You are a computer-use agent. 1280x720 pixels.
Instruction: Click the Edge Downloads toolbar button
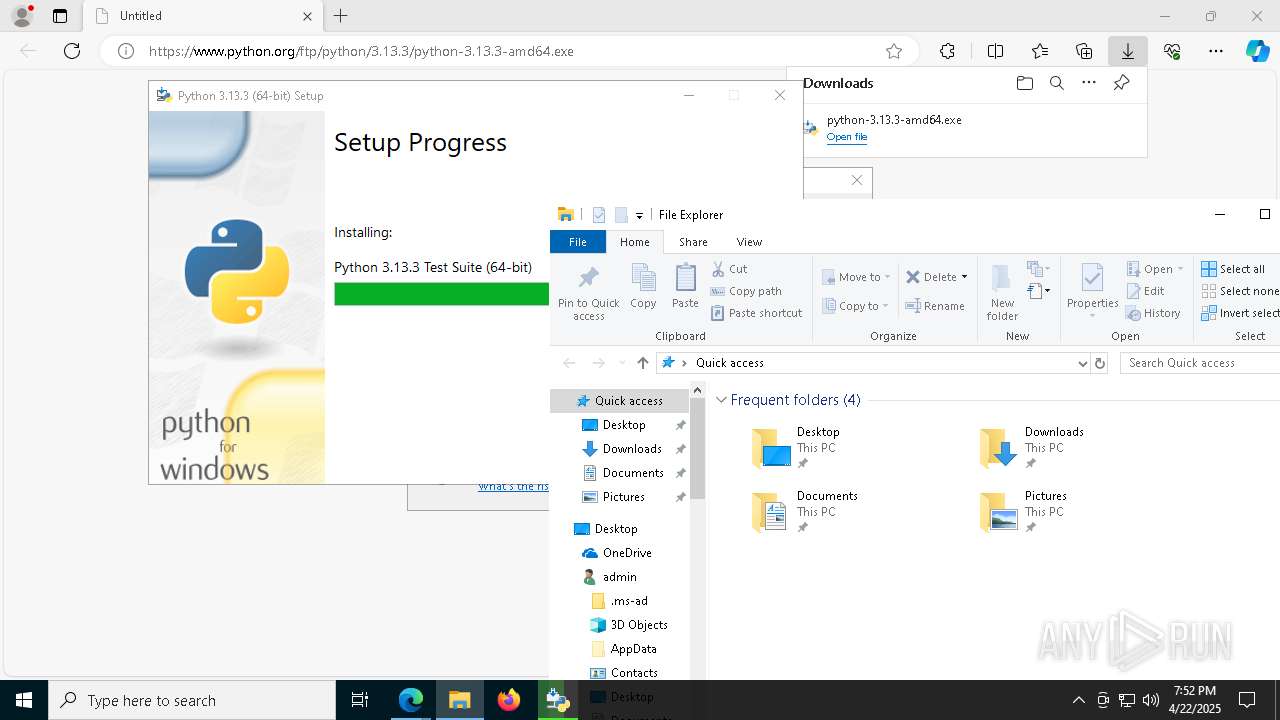[1128, 51]
